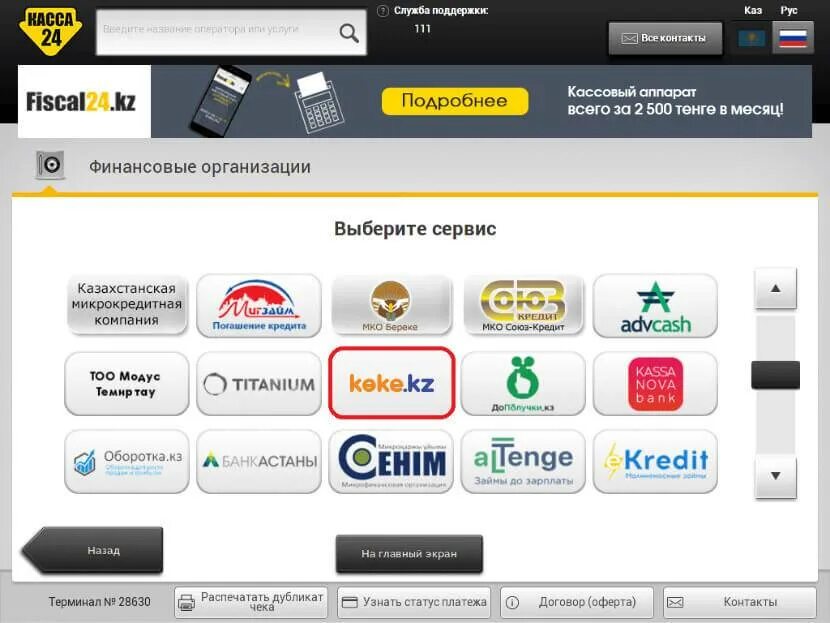Click the Подробнее banner button
Image resolution: width=830 pixels, height=623 pixels.
click(x=455, y=101)
